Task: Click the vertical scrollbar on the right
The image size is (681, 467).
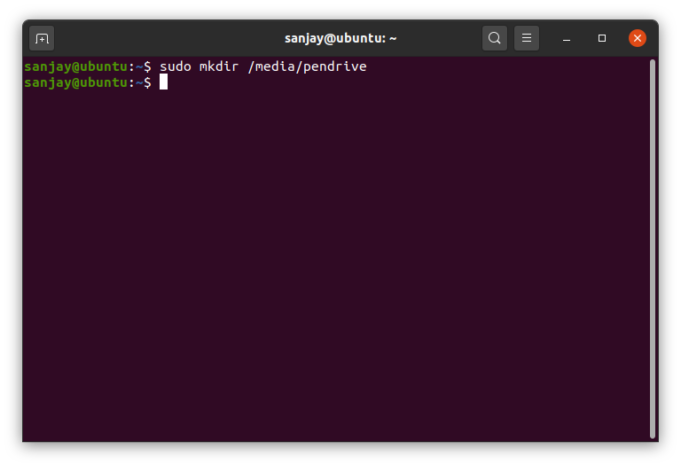Action: [652, 248]
